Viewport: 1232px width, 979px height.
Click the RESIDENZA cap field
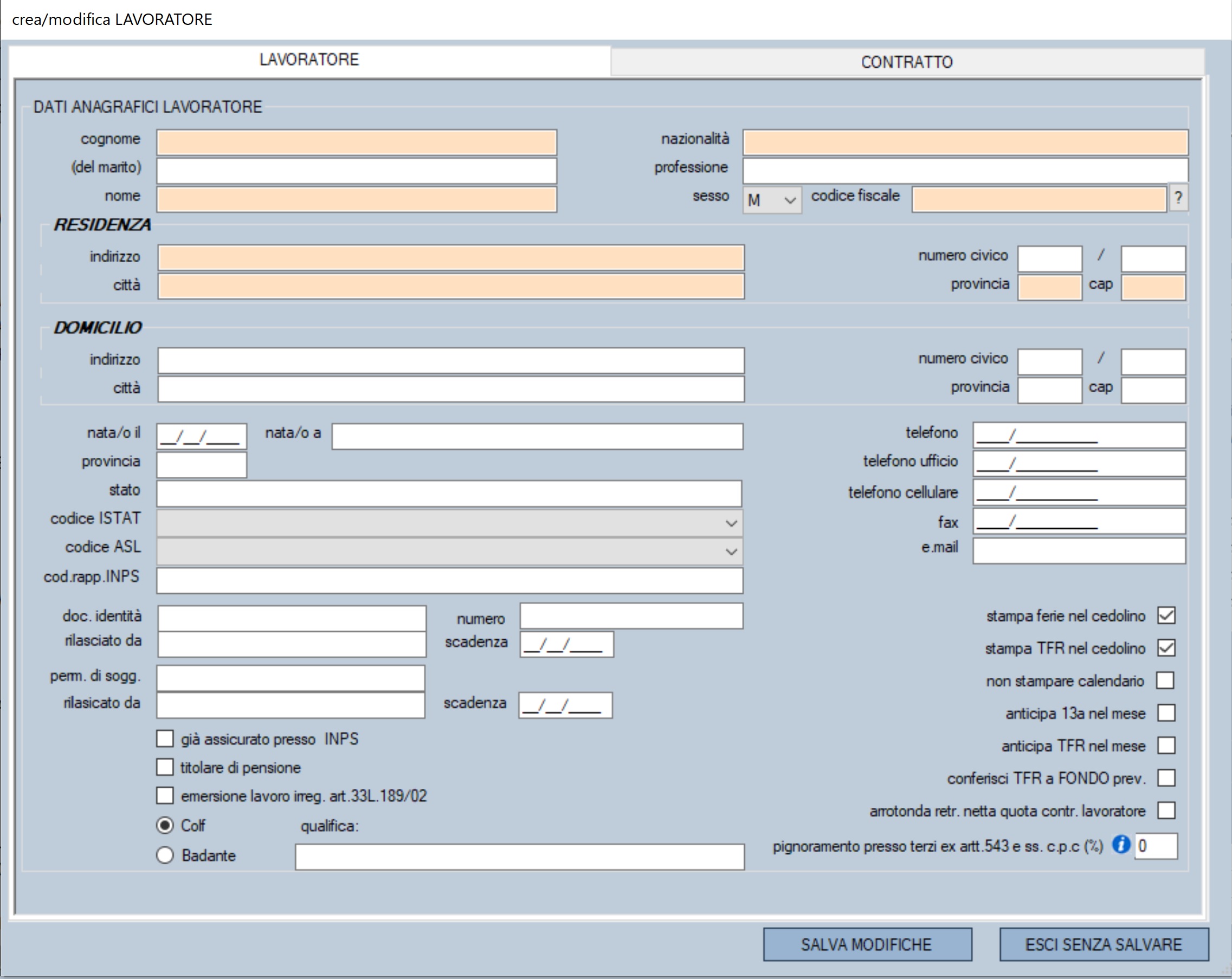point(1153,287)
